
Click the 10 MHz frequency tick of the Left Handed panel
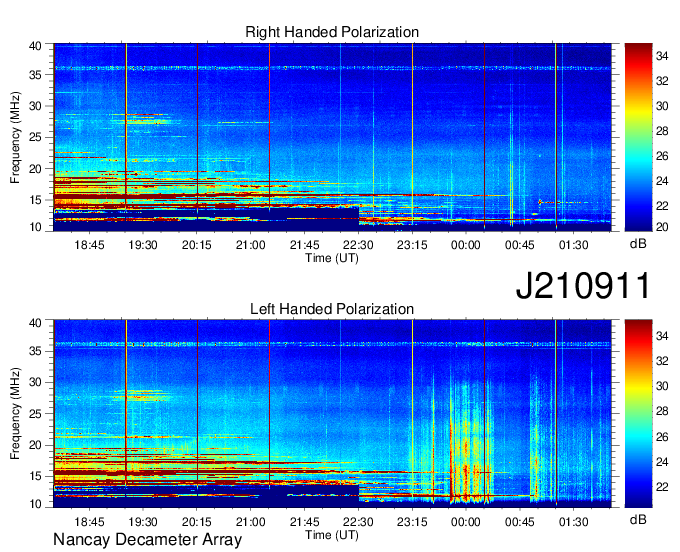(36, 504)
